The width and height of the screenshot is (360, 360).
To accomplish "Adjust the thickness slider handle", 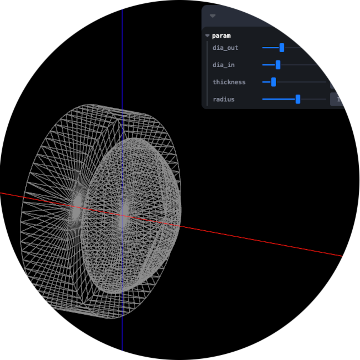I will [x=273, y=82].
